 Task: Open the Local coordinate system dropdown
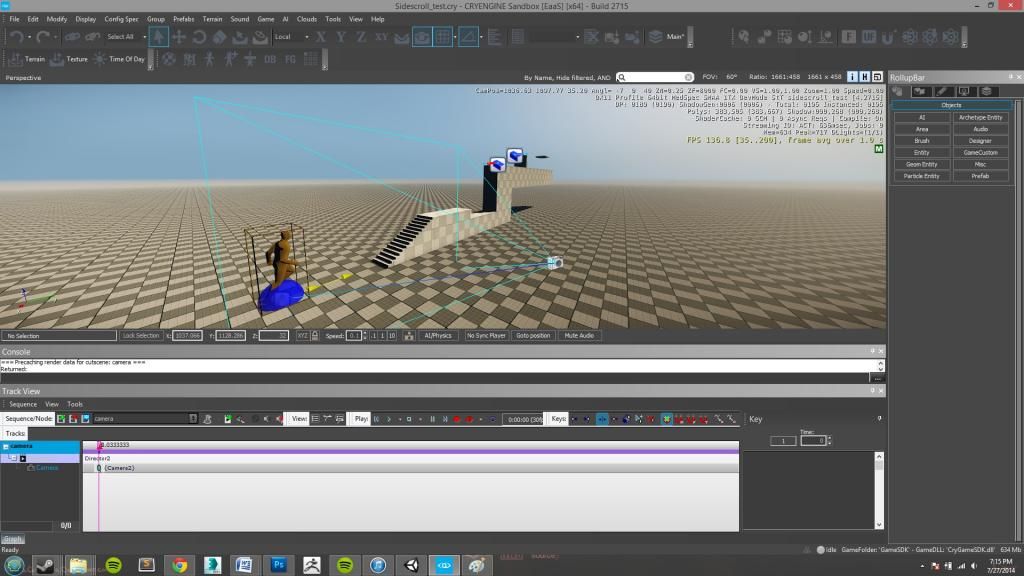tap(288, 37)
